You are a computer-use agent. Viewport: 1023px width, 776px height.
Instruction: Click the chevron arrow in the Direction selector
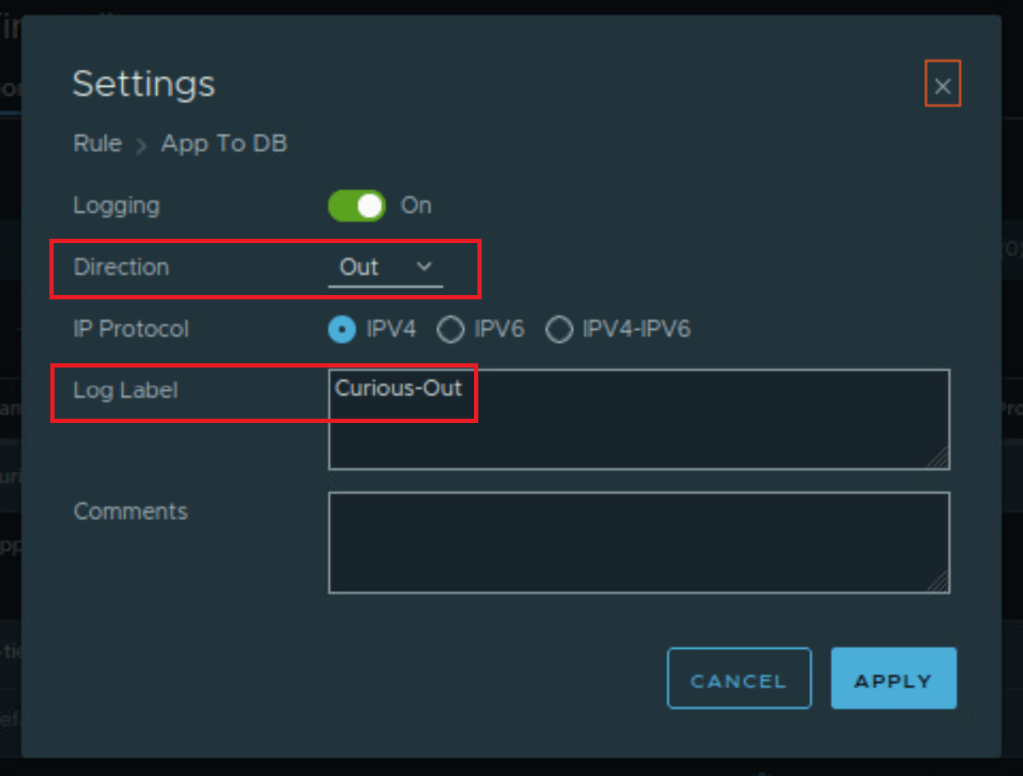click(x=424, y=267)
